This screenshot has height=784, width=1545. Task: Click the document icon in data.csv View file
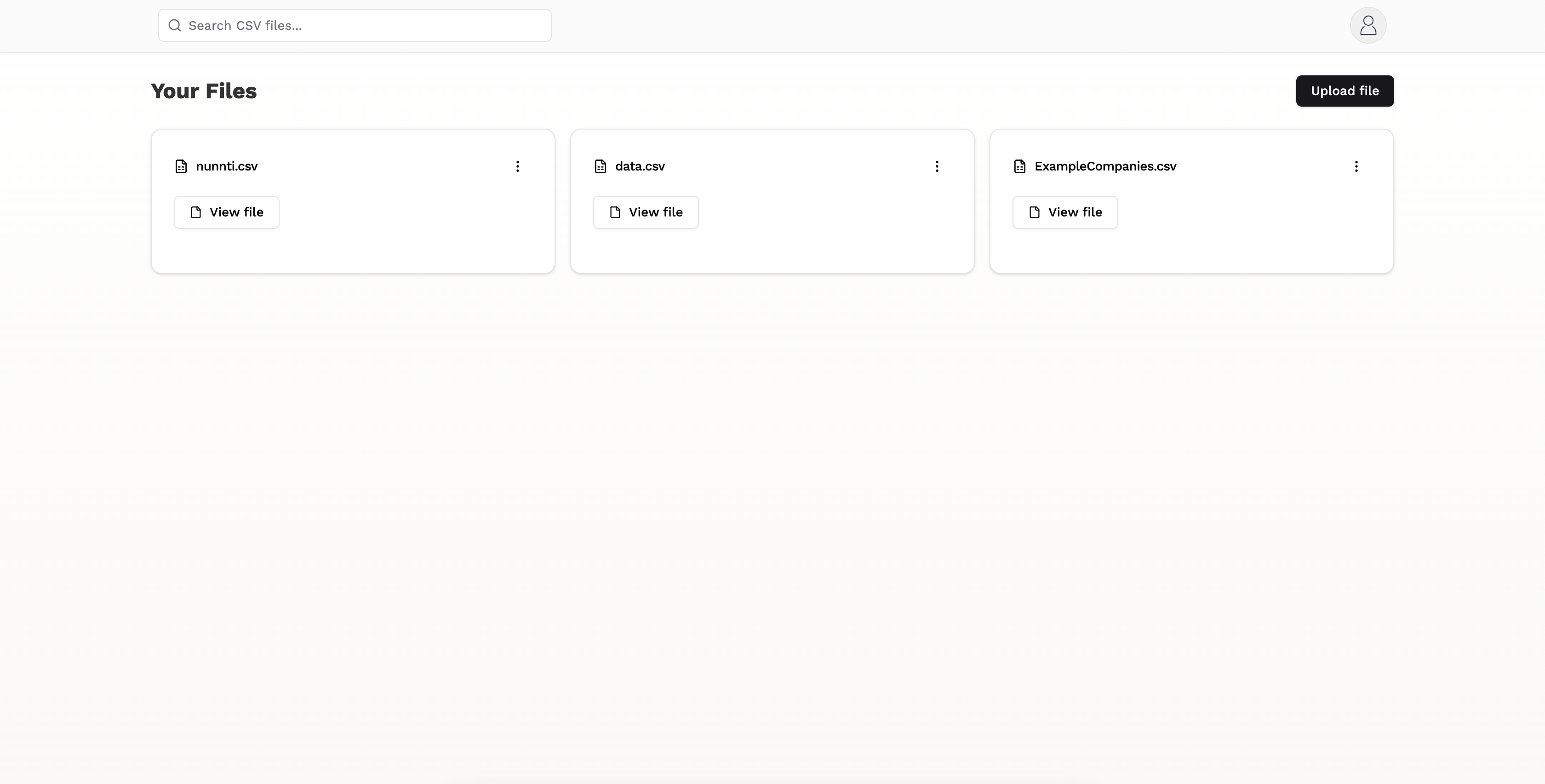[x=615, y=212]
